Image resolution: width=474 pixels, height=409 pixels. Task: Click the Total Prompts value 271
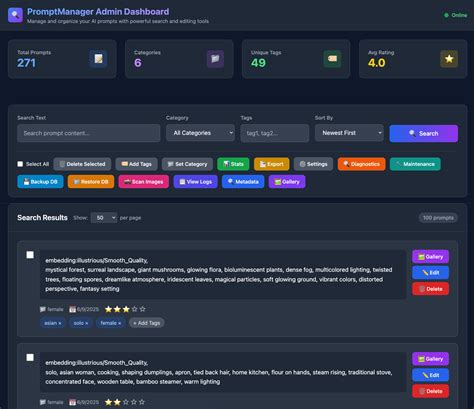26,63
